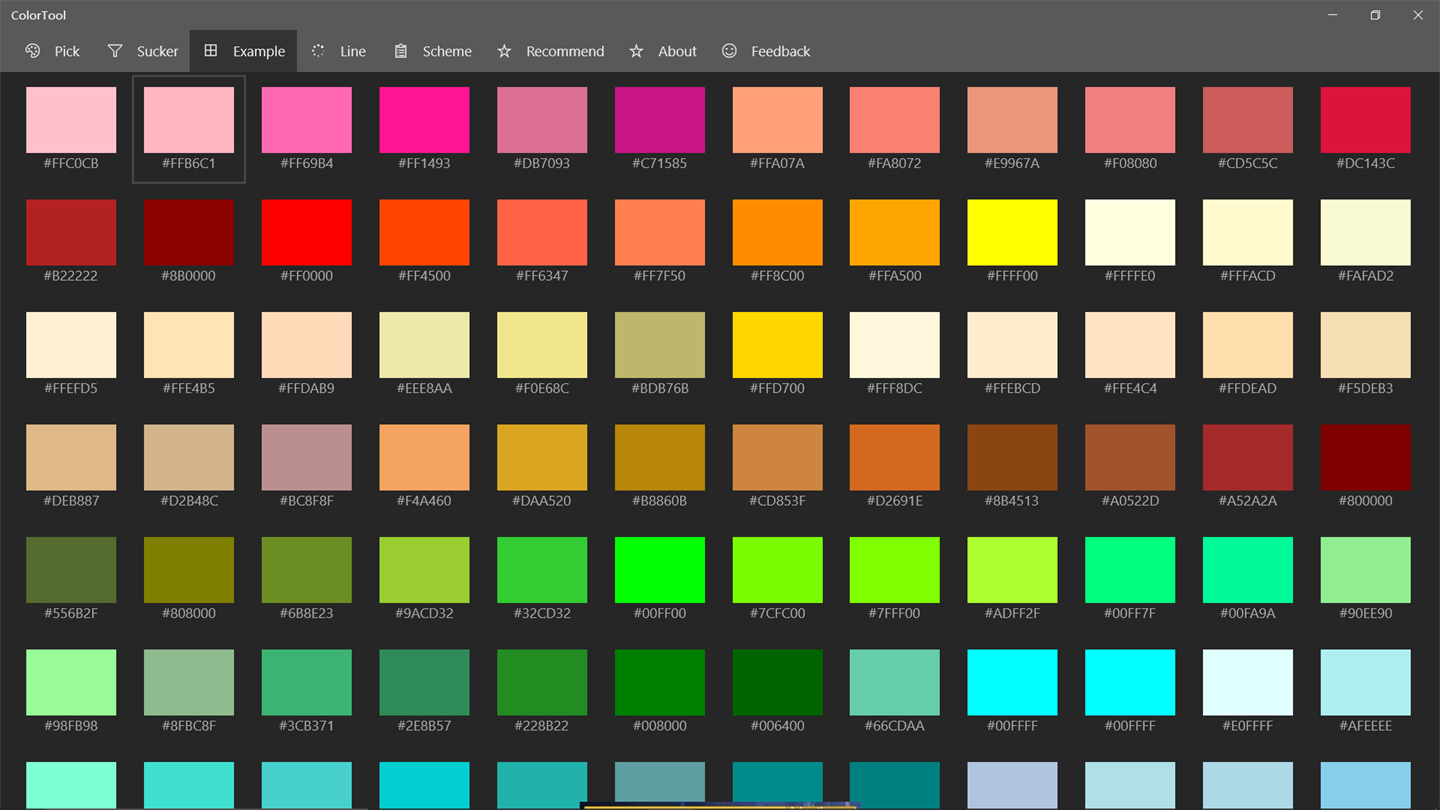Pick the #FF0000 red swatch
The width and height of the screenshot is (1440, 810).
[307, 232]
